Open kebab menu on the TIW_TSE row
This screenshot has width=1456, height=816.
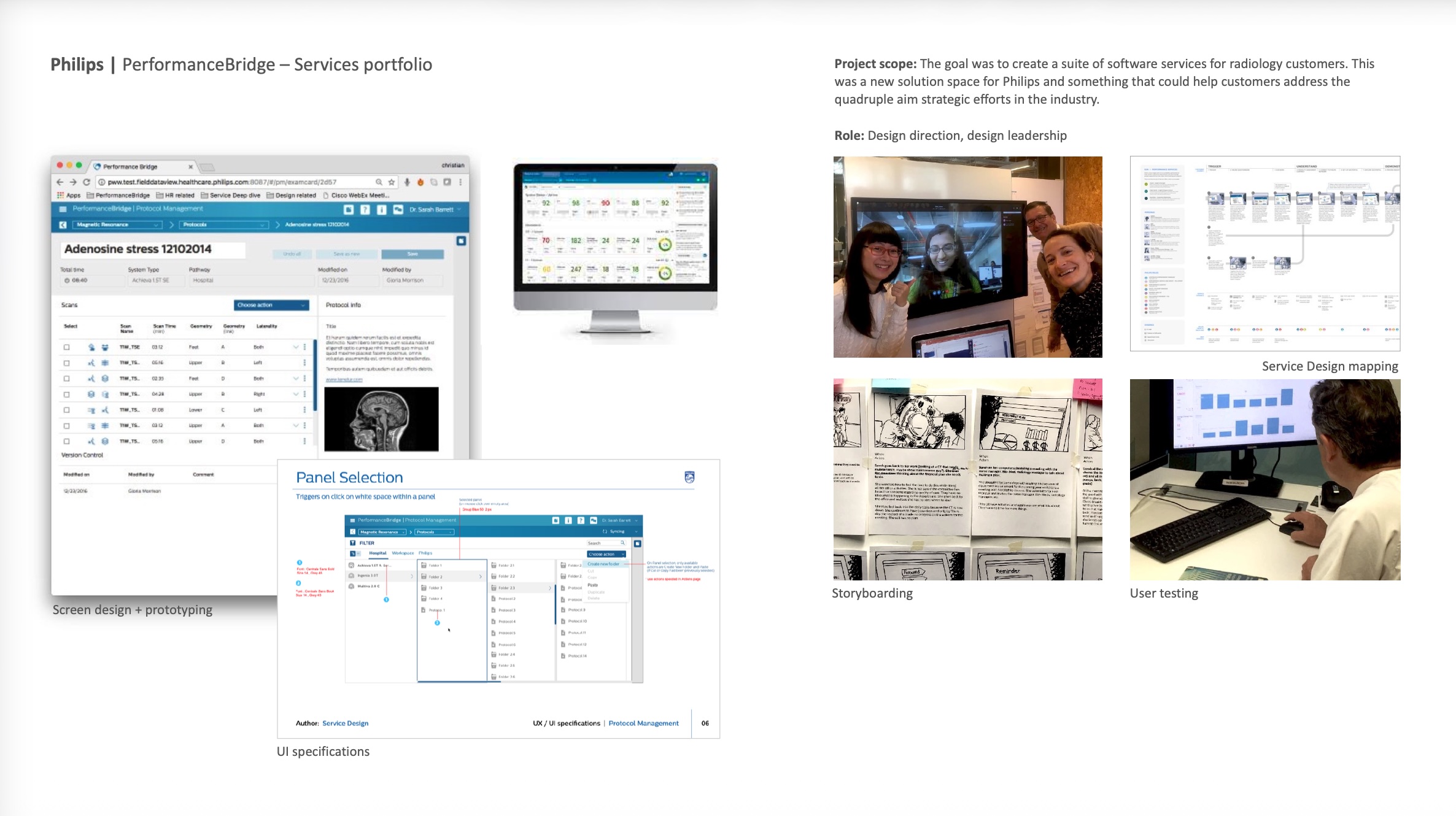point(304,347)
